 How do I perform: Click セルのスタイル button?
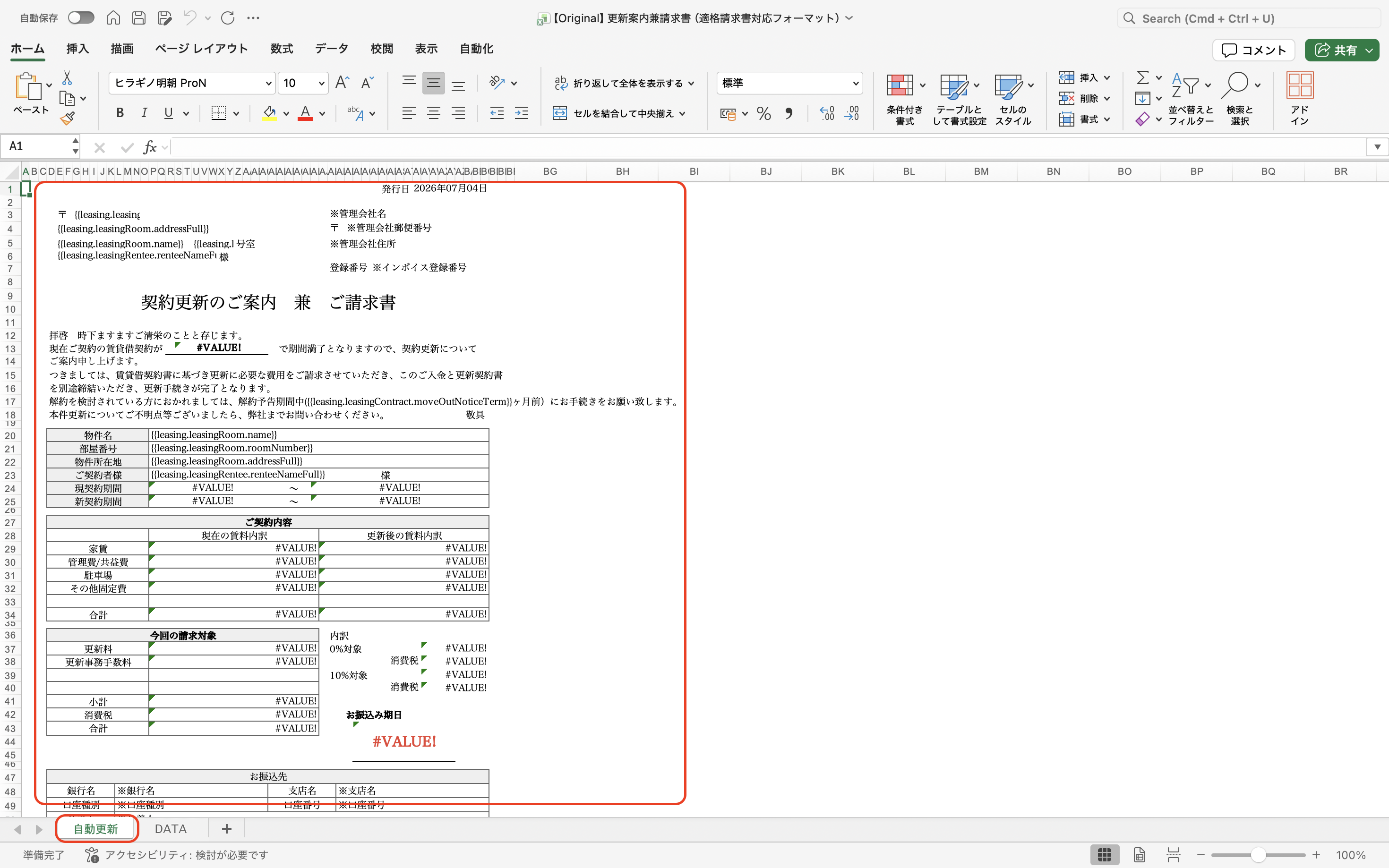coord(1013,98)
